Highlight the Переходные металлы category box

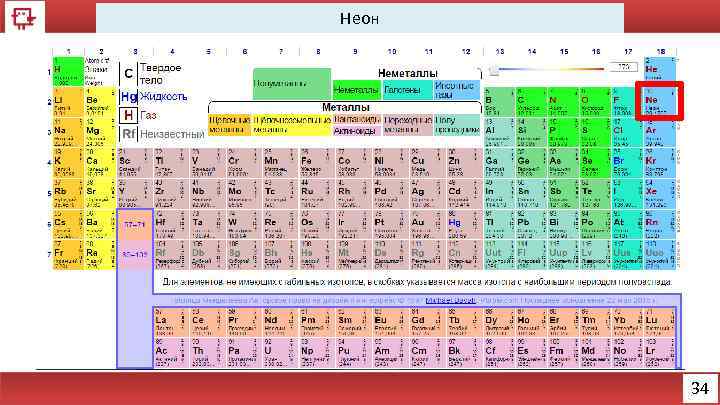tap(408, 125)
